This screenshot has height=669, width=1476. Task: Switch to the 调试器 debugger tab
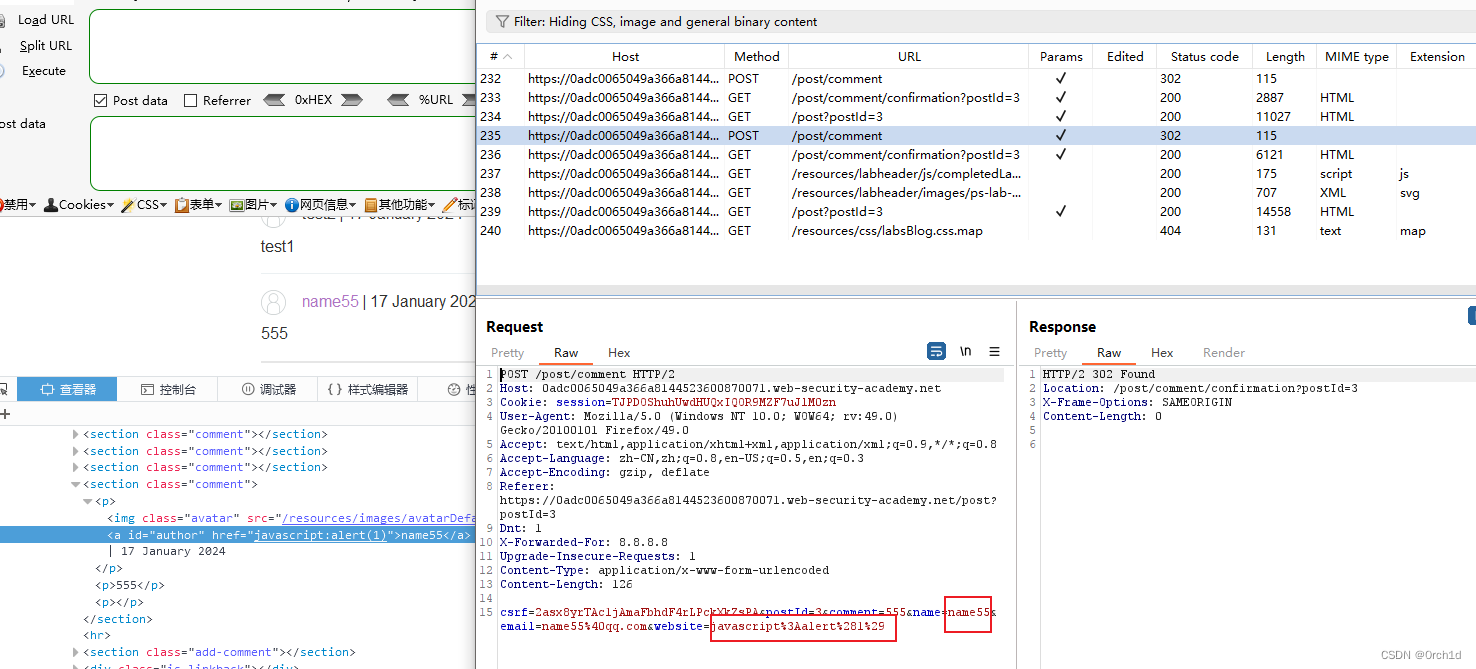point(268,389)
